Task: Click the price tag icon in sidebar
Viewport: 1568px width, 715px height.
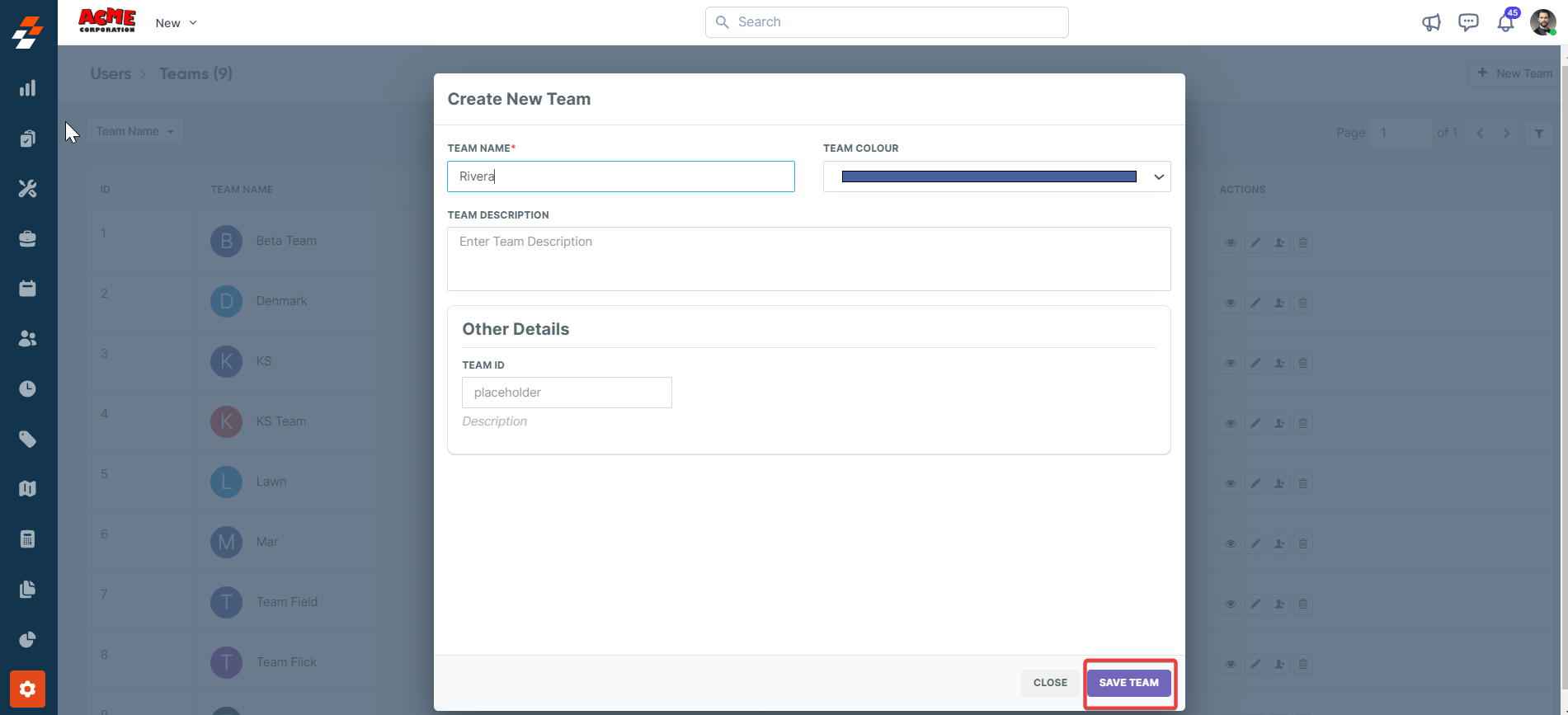Action: (x=27, y=439)
